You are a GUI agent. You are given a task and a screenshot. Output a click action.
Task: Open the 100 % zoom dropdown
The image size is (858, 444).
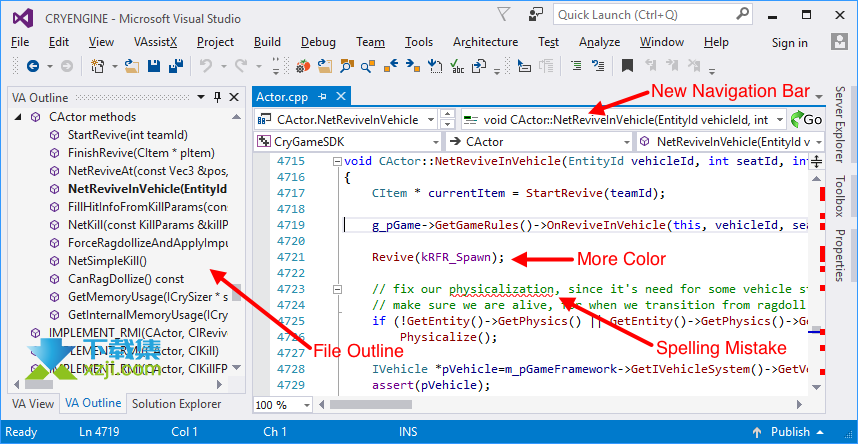(x=306, y=405)
